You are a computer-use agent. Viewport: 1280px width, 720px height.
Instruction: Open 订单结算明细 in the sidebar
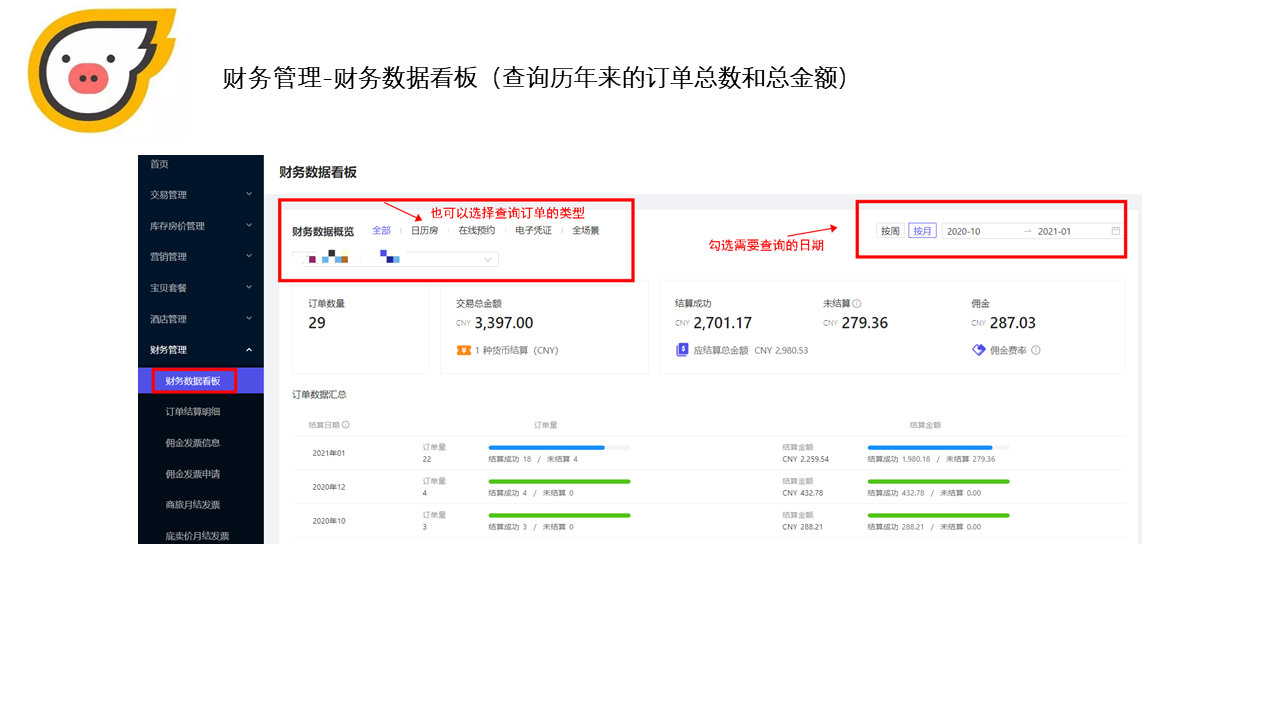193,412
